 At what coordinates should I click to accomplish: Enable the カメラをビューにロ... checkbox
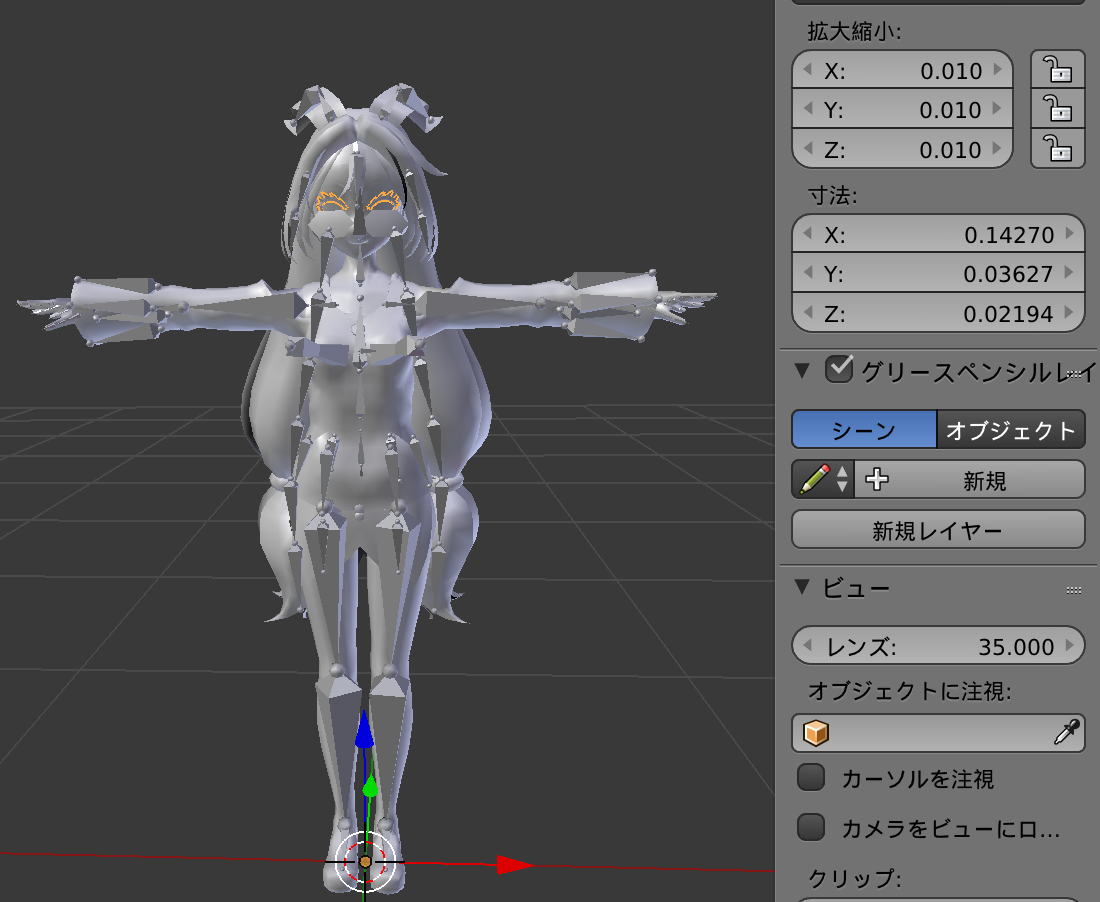(812, 826)
